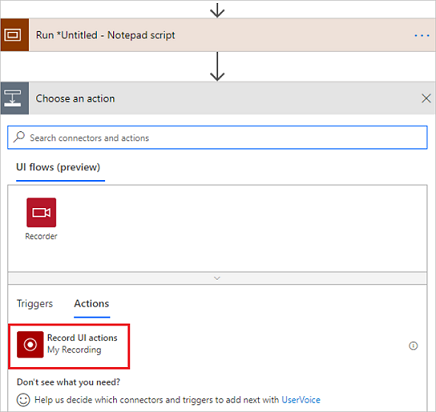436x412 pixels.
Task: Choose the Recorder connector icon
Action: pos(41,212)
